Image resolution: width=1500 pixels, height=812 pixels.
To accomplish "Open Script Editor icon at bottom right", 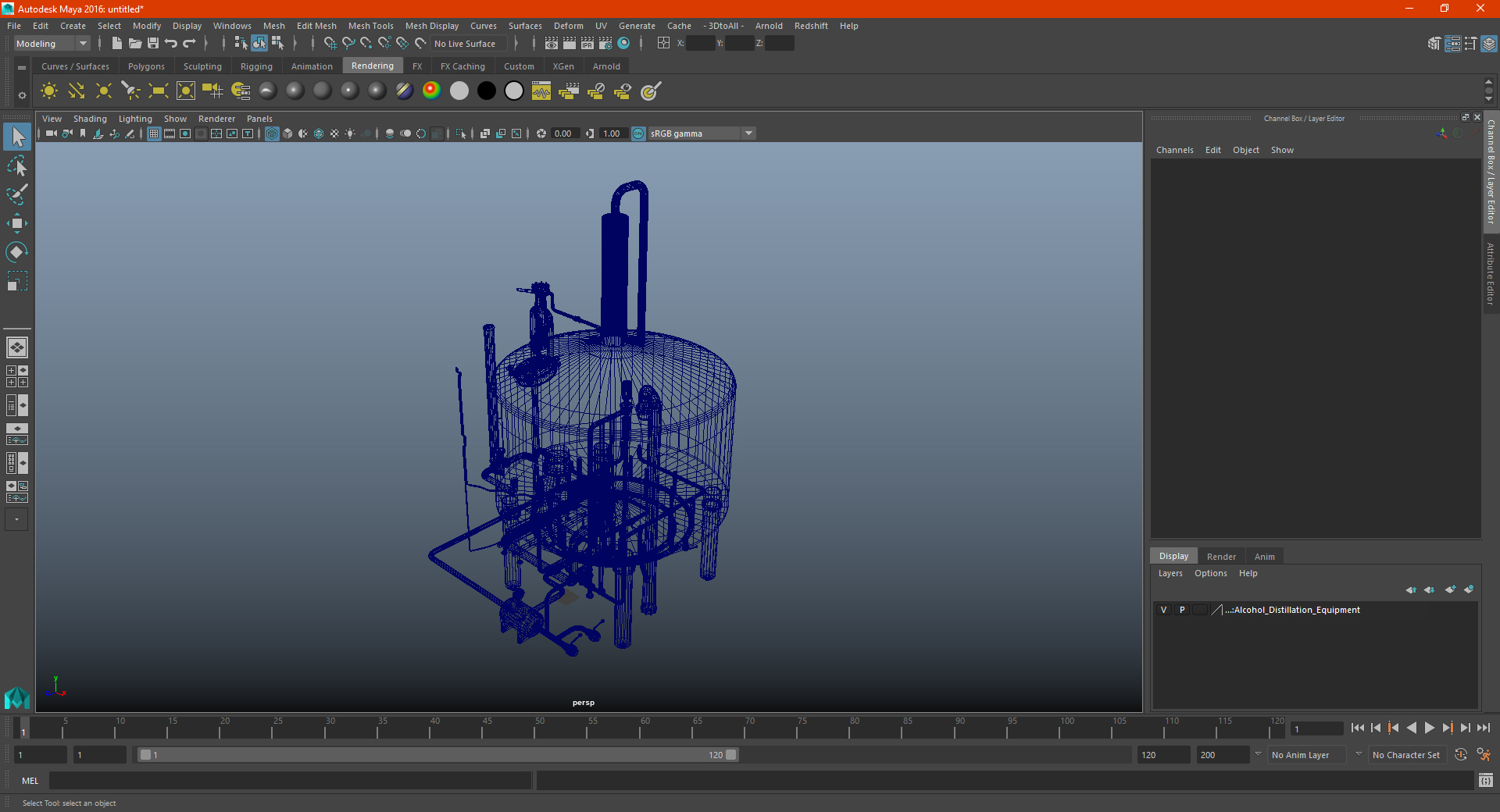I will click(x=1486, y=780).
